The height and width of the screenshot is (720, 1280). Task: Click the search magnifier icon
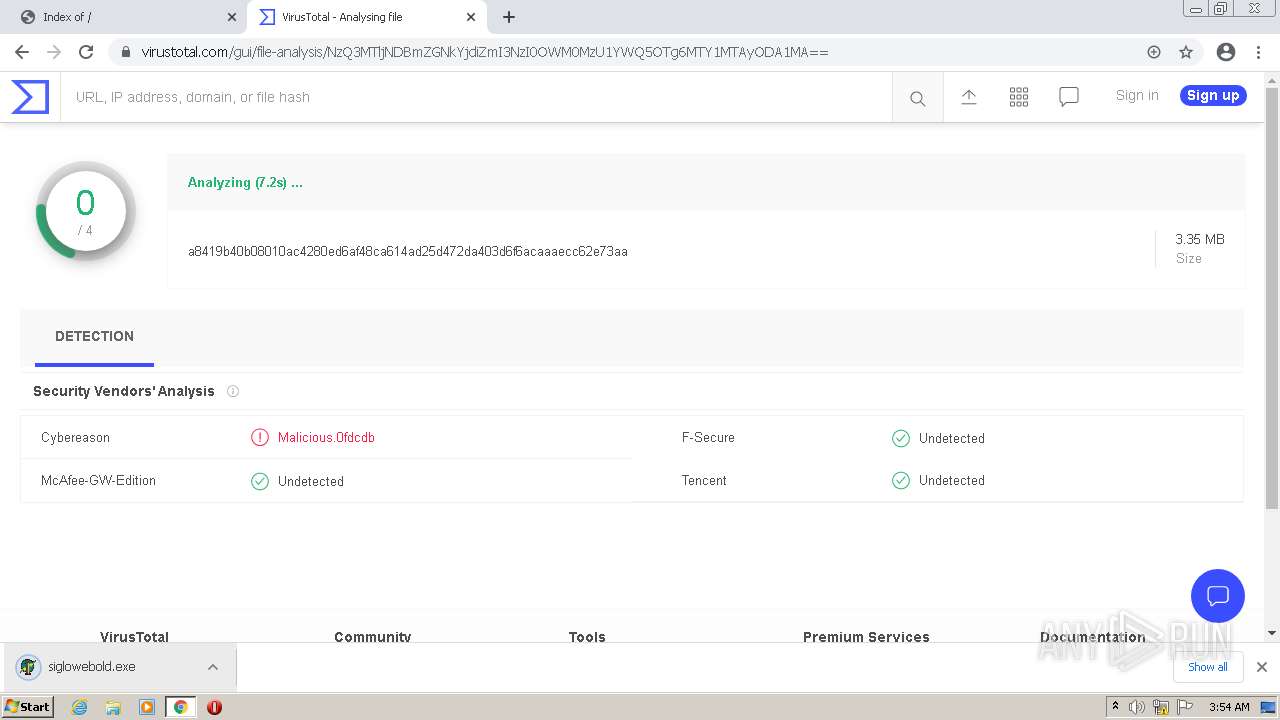click(x=917, y=98)
